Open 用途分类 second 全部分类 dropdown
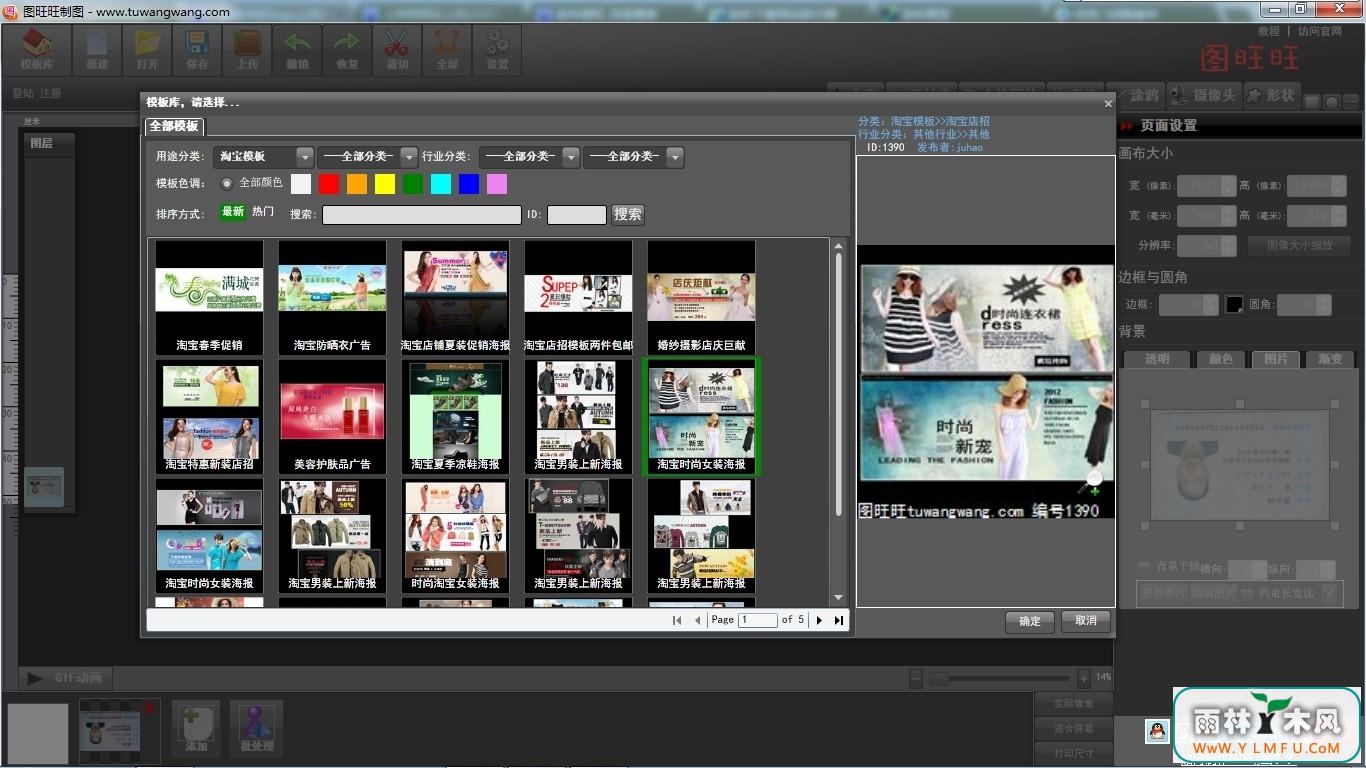The image size is (1366, 768). coord(368,157)
